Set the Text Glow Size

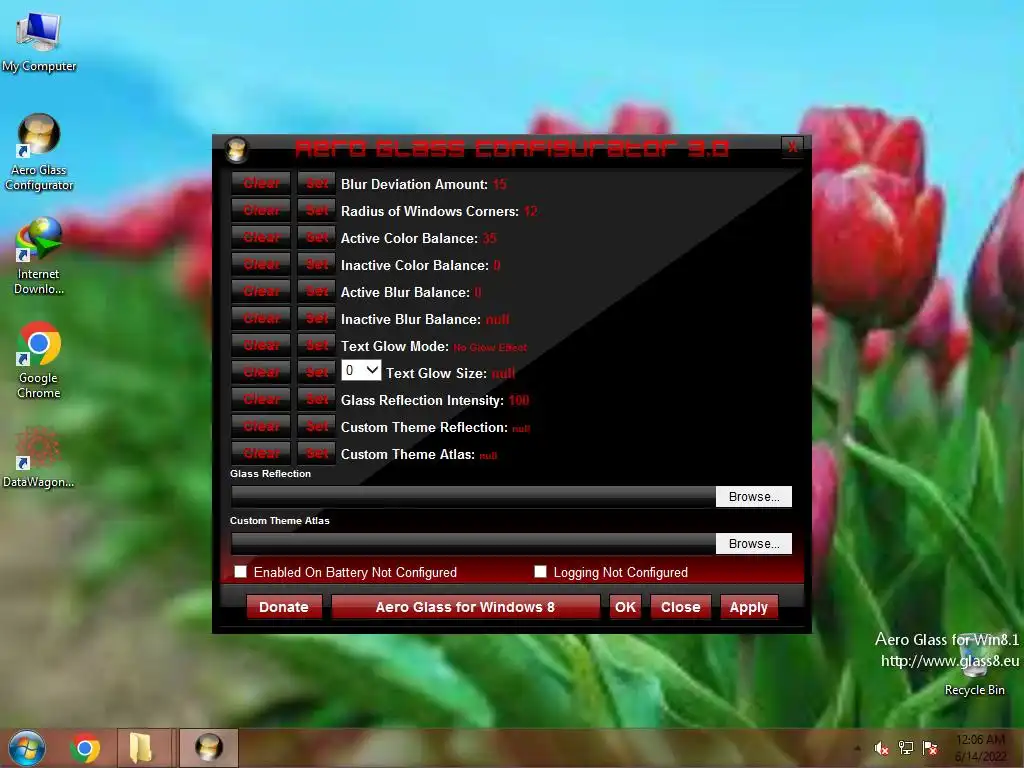pyautogui.click(x=317, y=372)
